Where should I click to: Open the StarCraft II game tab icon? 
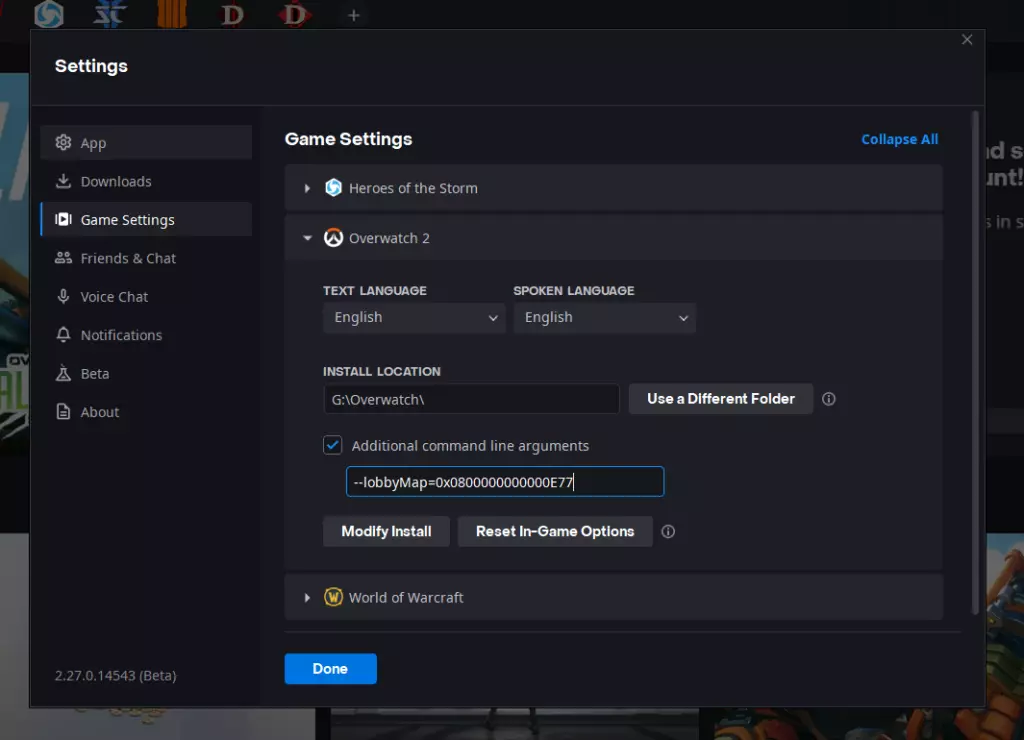(x=109, y=14)
